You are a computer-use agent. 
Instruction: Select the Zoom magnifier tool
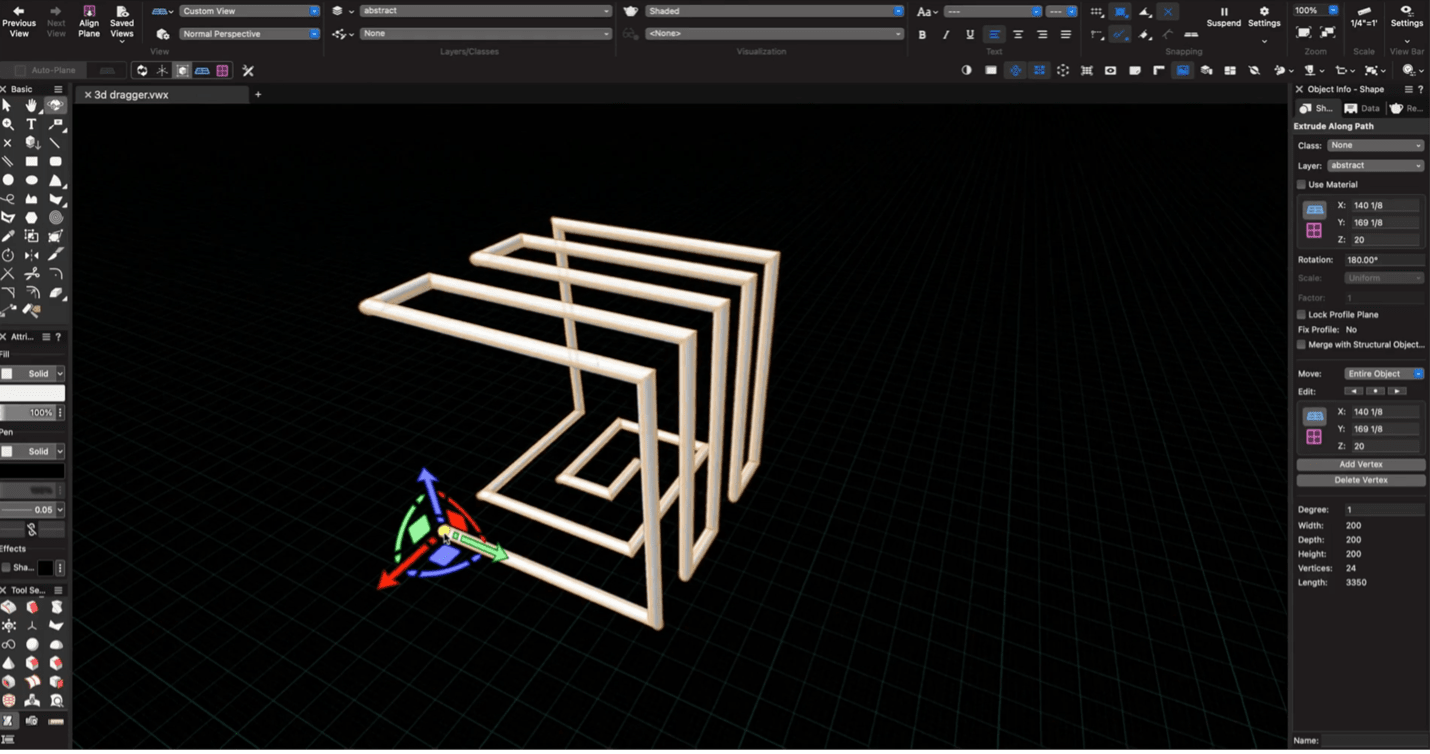coord(8,124)
